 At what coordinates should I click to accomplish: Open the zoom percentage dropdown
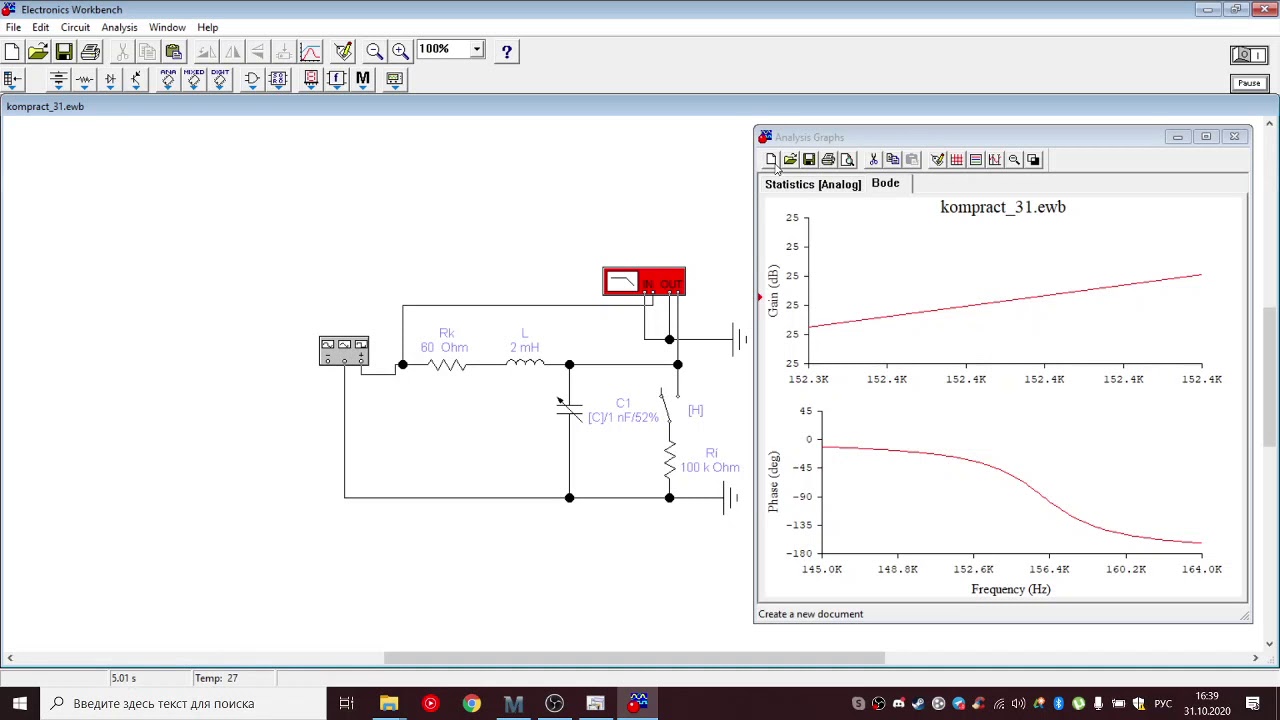tap(477, 49)
